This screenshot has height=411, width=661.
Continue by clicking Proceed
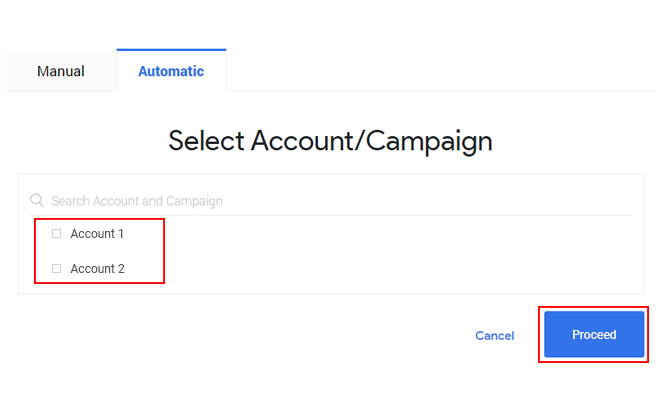(x=594, y=334)
